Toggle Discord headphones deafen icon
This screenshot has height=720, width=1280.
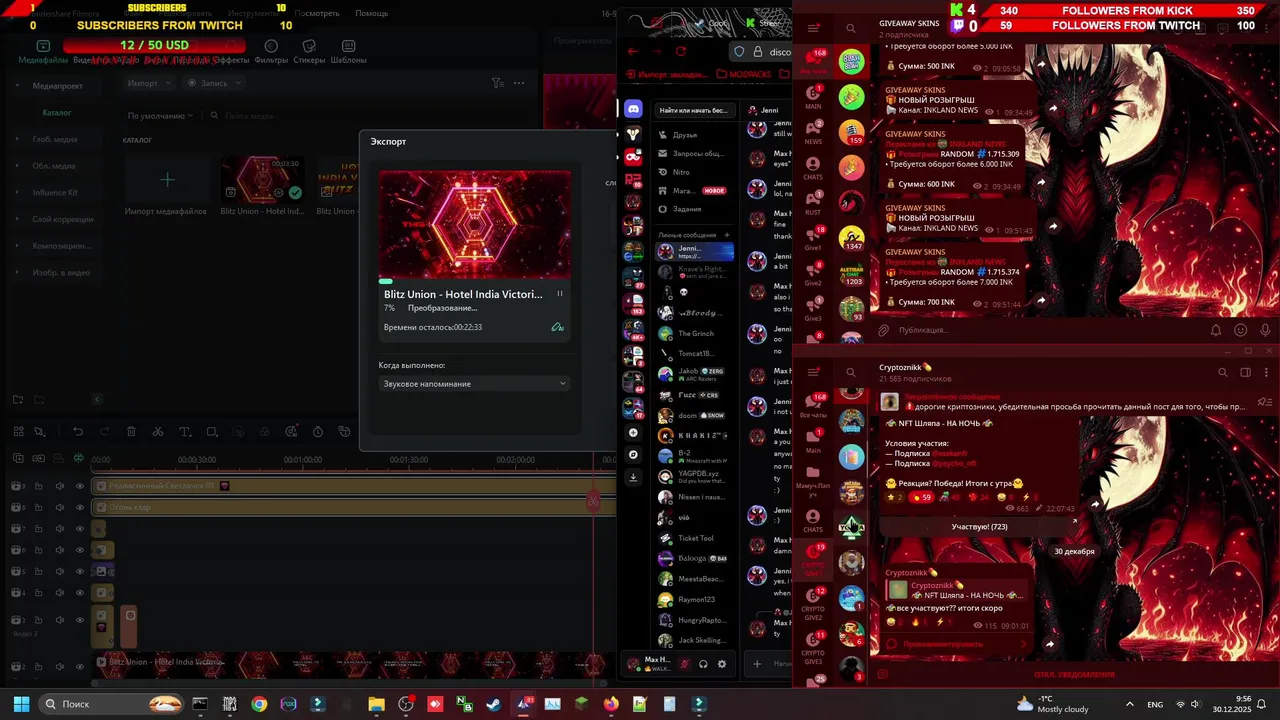[703, 663]
